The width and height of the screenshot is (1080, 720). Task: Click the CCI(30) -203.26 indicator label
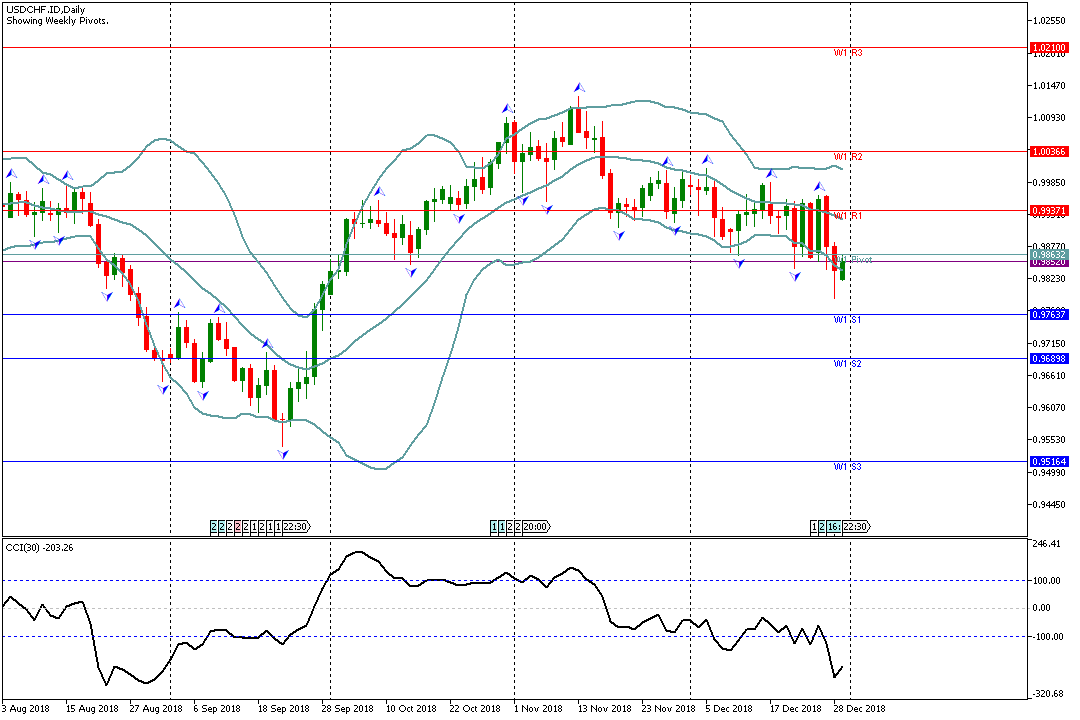(40, 548)
